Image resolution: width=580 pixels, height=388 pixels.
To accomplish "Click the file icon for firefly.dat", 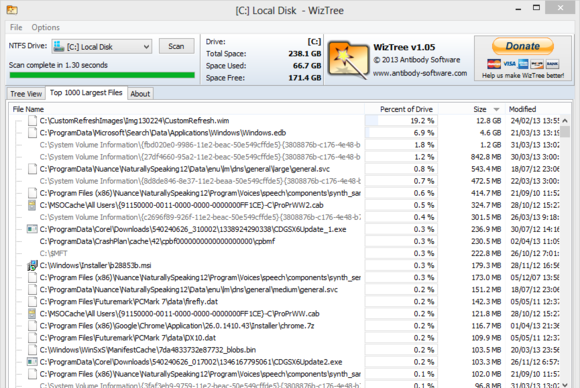I will point(33,301).
